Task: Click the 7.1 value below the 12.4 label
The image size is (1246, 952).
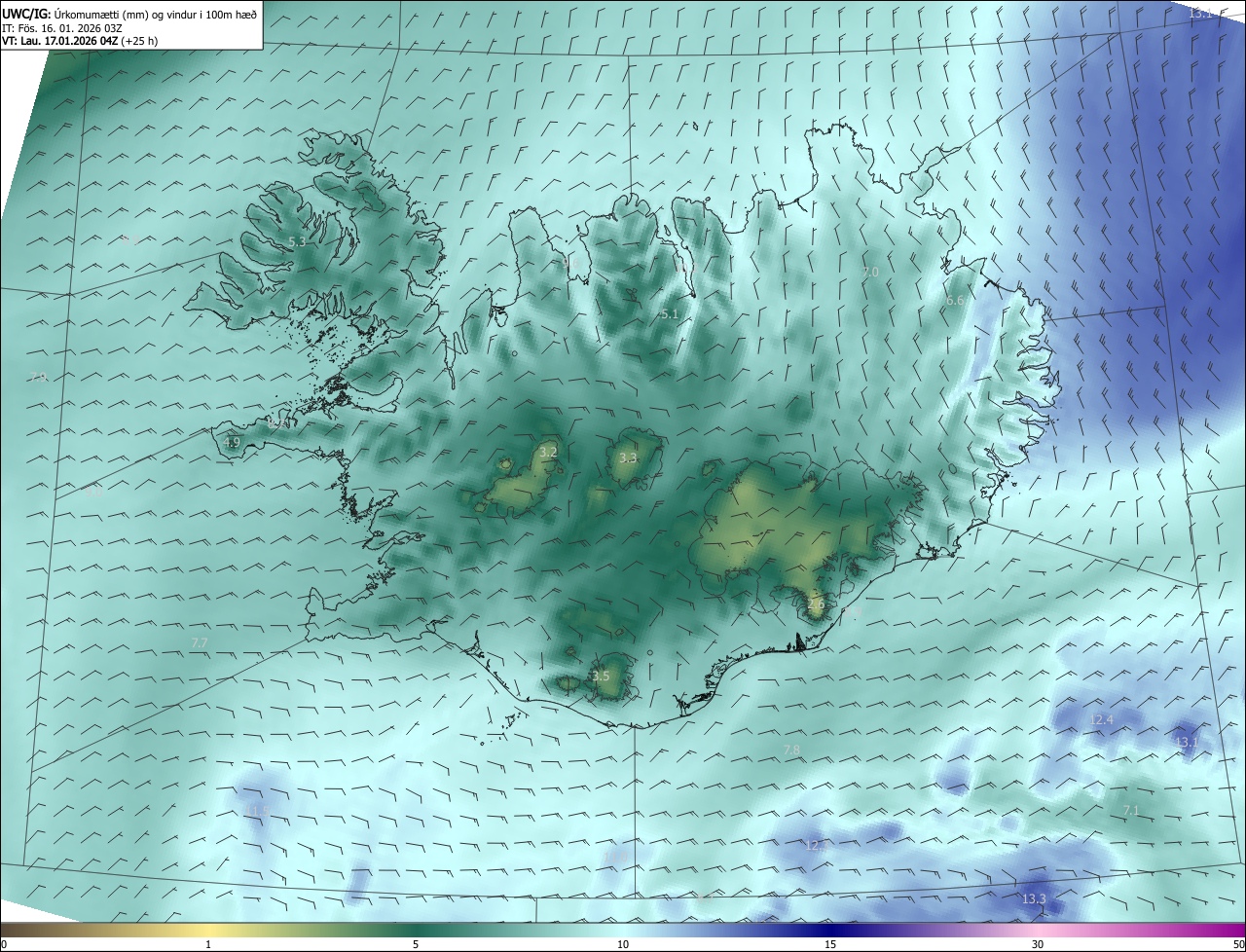Action: point(1131,810)
